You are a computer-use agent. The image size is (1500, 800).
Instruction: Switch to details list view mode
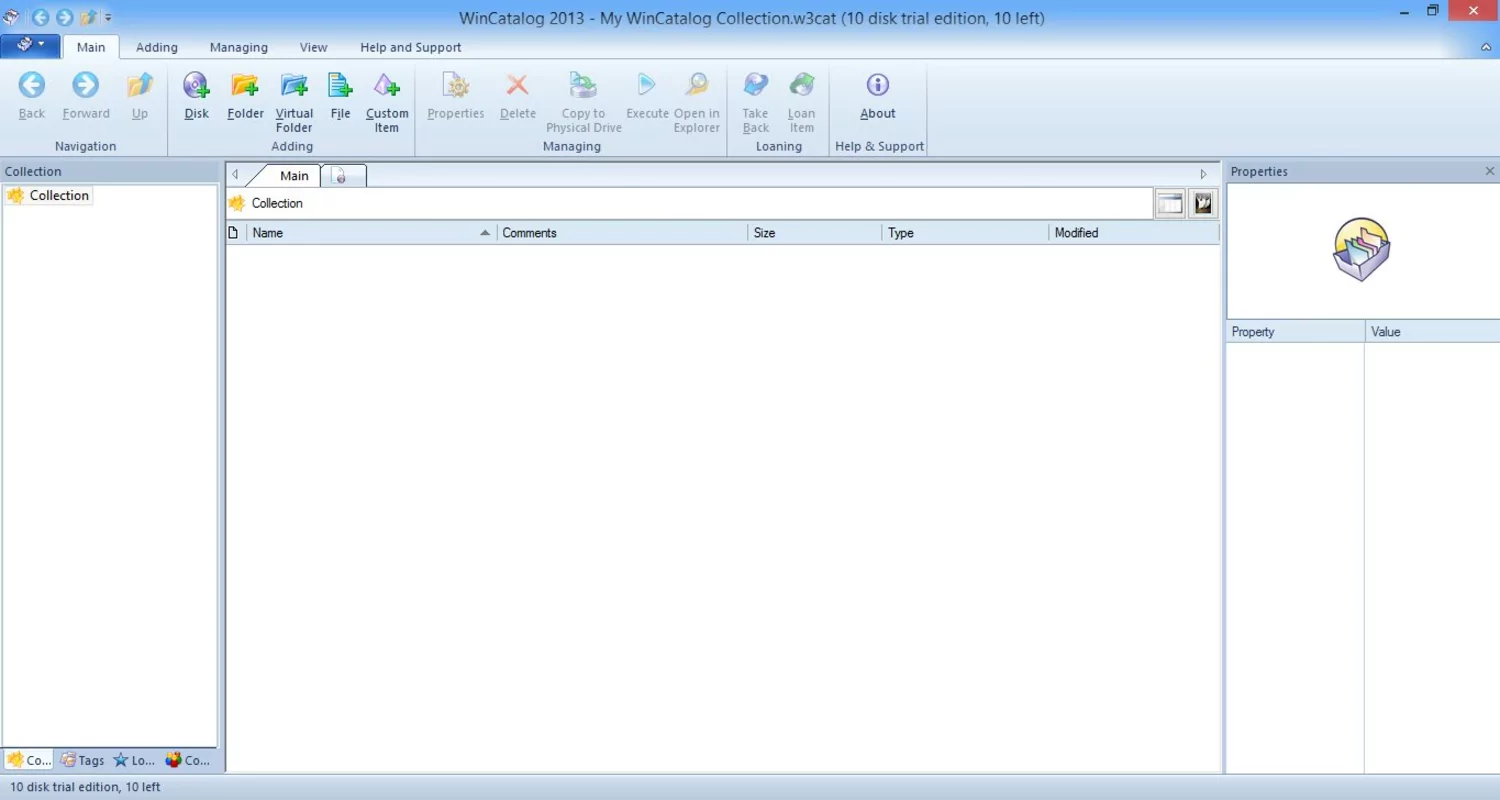[x=1169, y=202]
